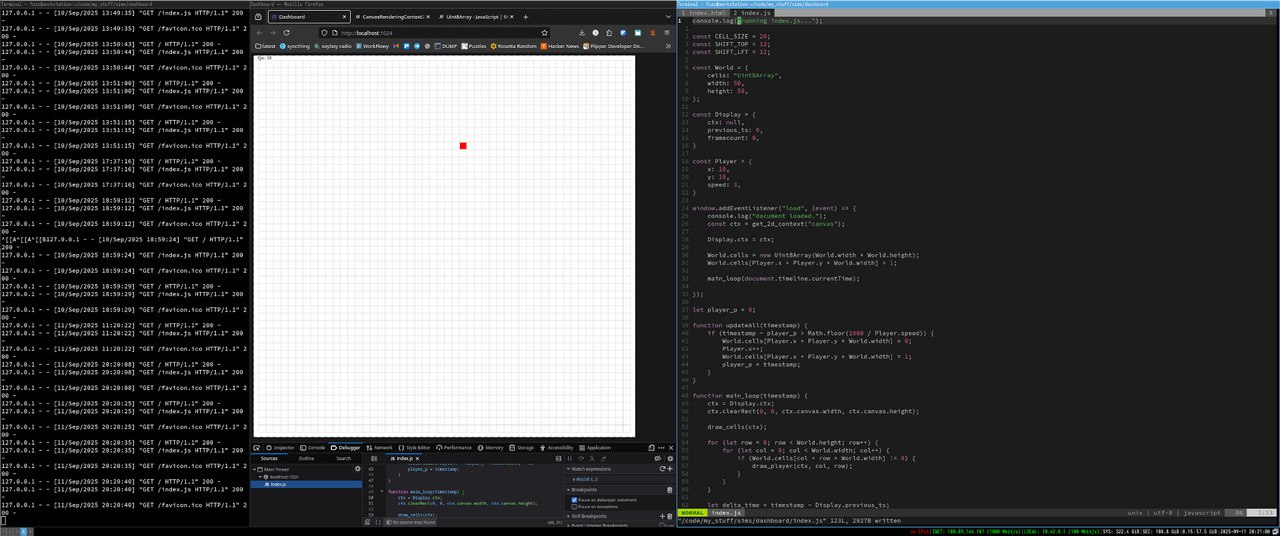This screenshot has height=536, width=1280.
Task: Collapse the Breakpoints section
Action: pyautogui.click(x=568, y=490)
